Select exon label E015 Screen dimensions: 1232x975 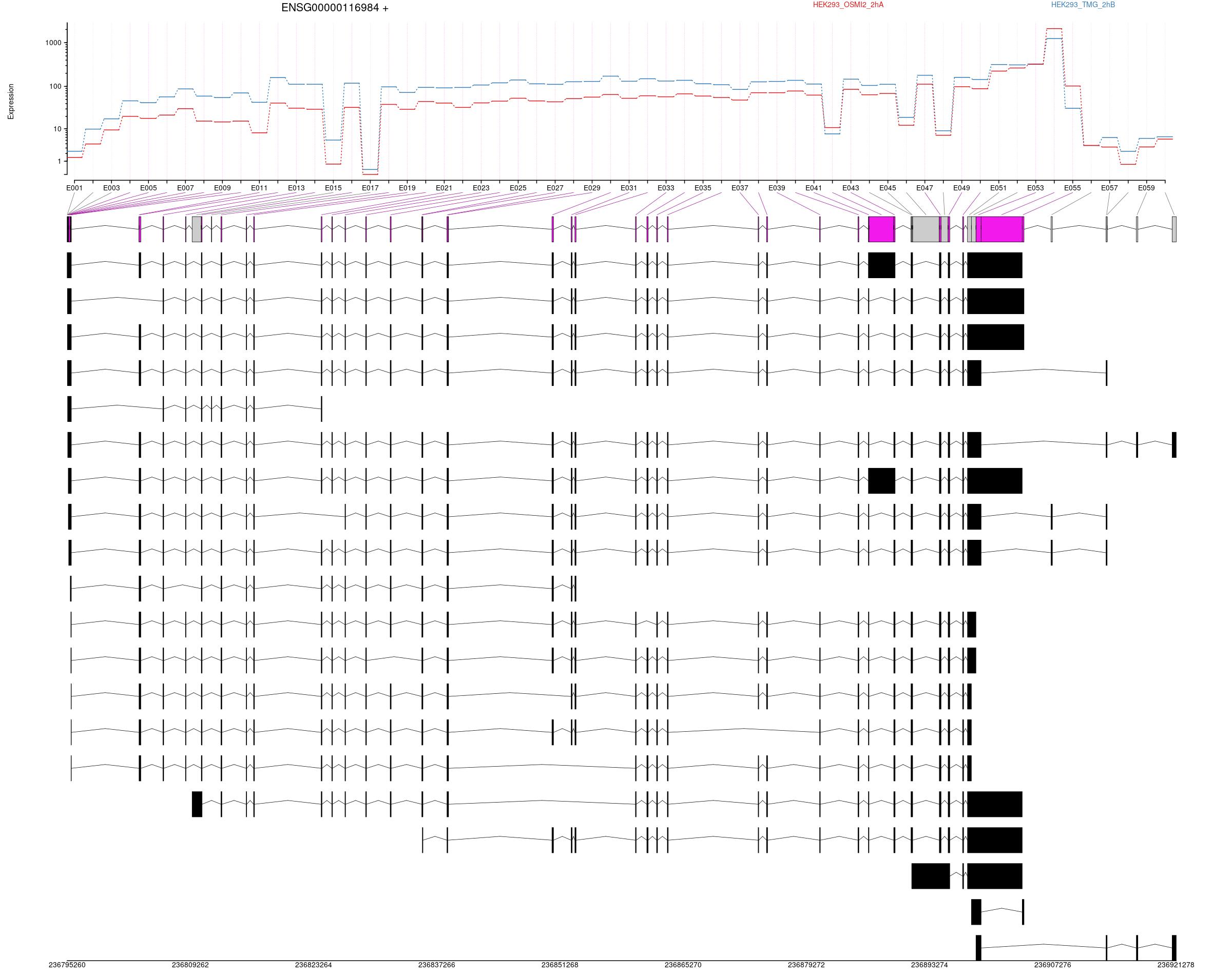(x=333, y=188)
